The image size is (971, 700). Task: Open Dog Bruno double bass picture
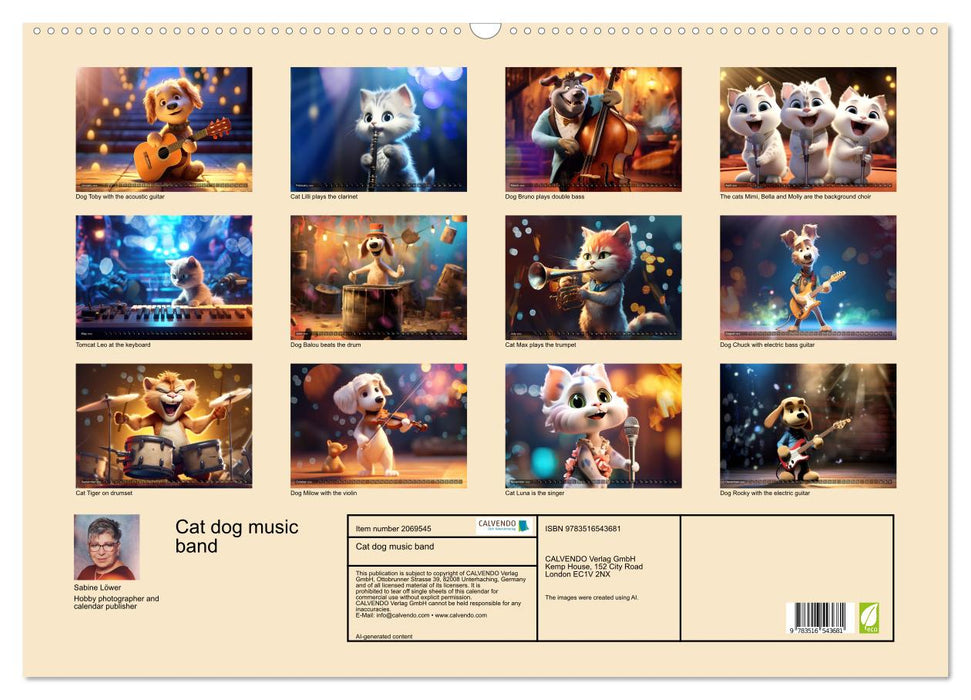pyautogui.click(x=593, y=129)
